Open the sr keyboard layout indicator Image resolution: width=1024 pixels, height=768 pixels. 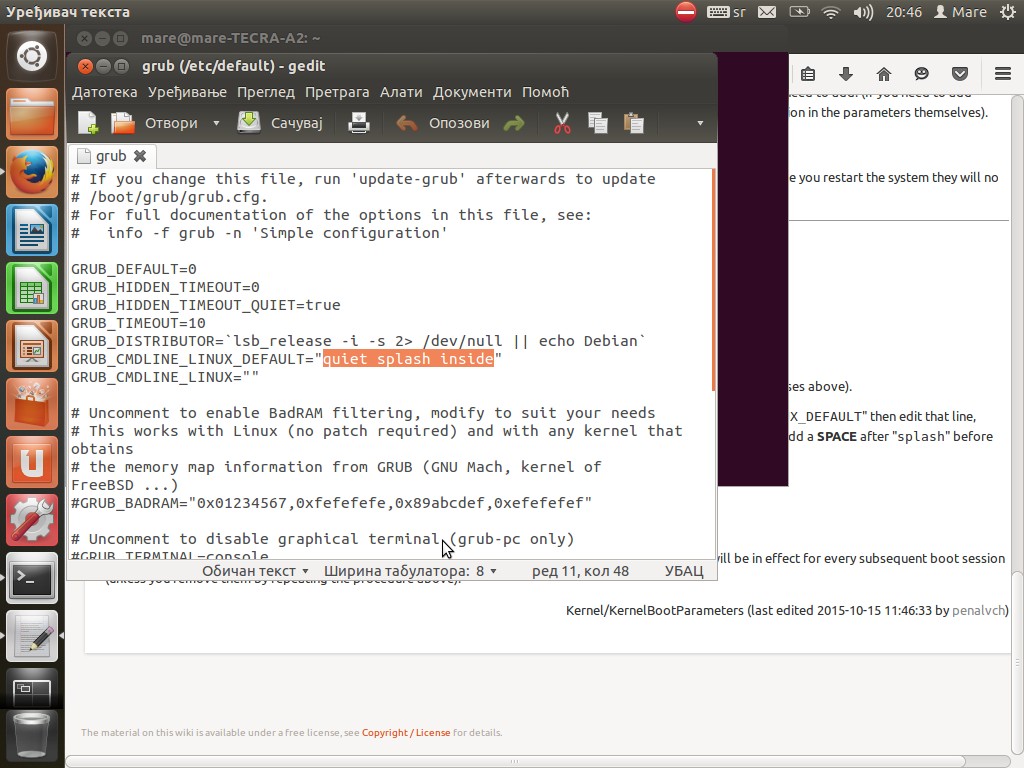(x=726, y=12)
